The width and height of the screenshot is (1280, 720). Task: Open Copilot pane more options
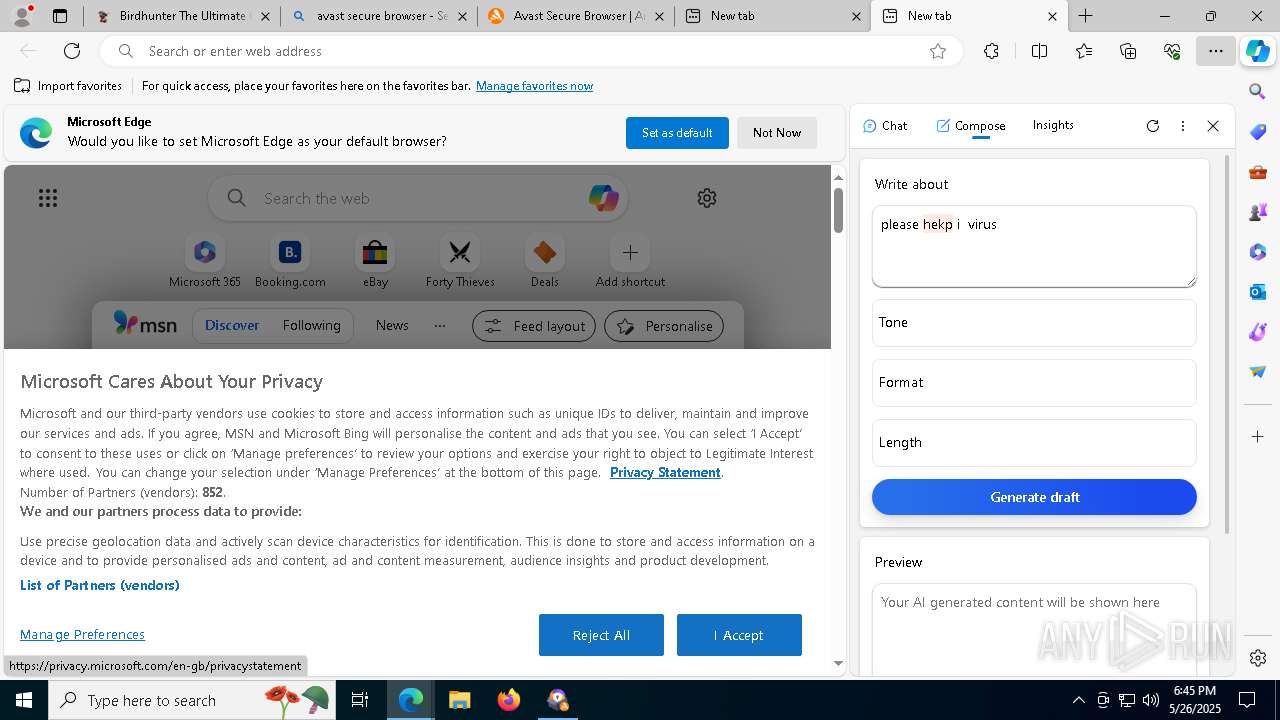[x=1183, y=126]
